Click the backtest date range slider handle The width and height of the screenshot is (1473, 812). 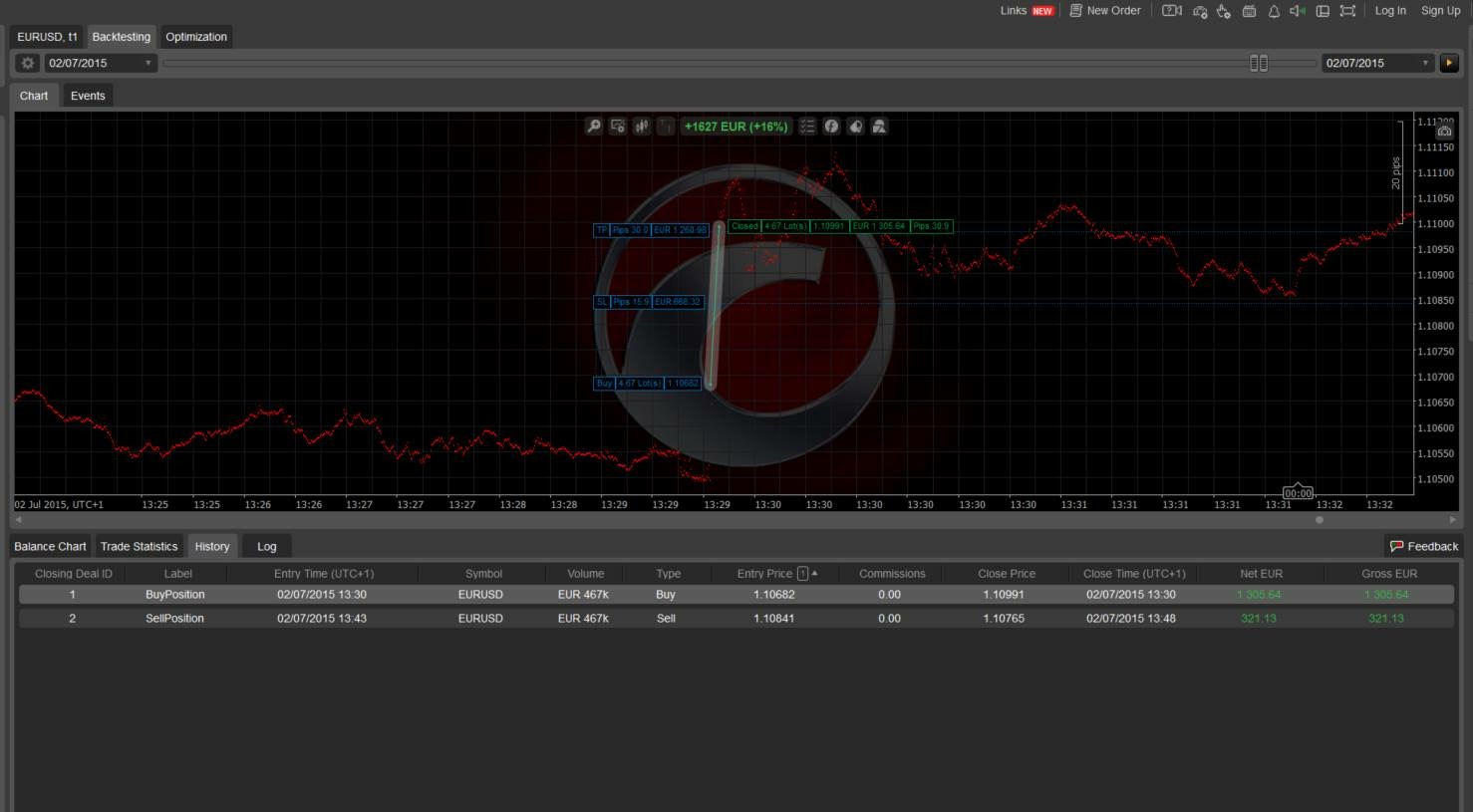pyautogui.click(x=1259, y=63)
